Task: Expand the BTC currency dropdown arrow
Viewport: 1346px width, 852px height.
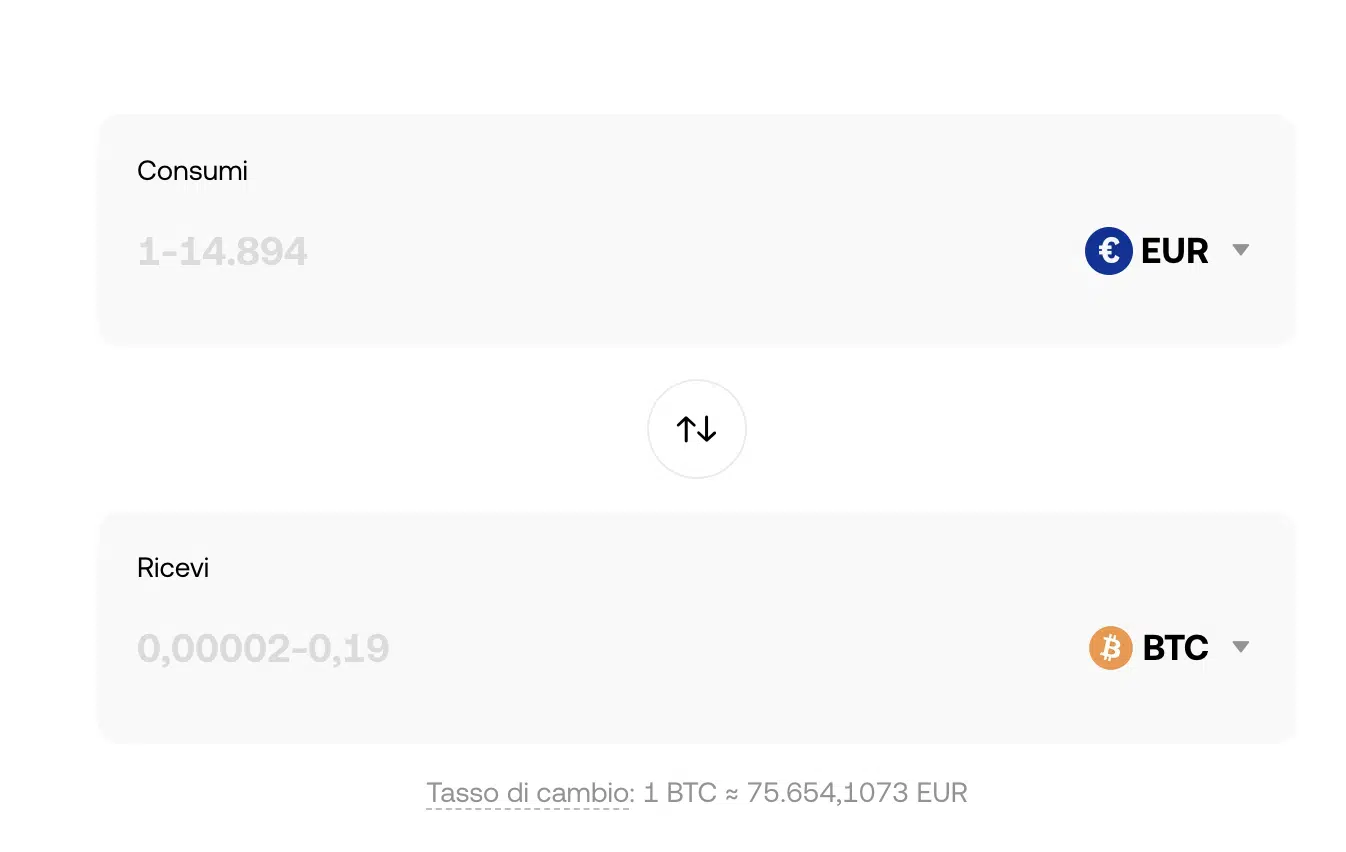Action: (1241, 647)
